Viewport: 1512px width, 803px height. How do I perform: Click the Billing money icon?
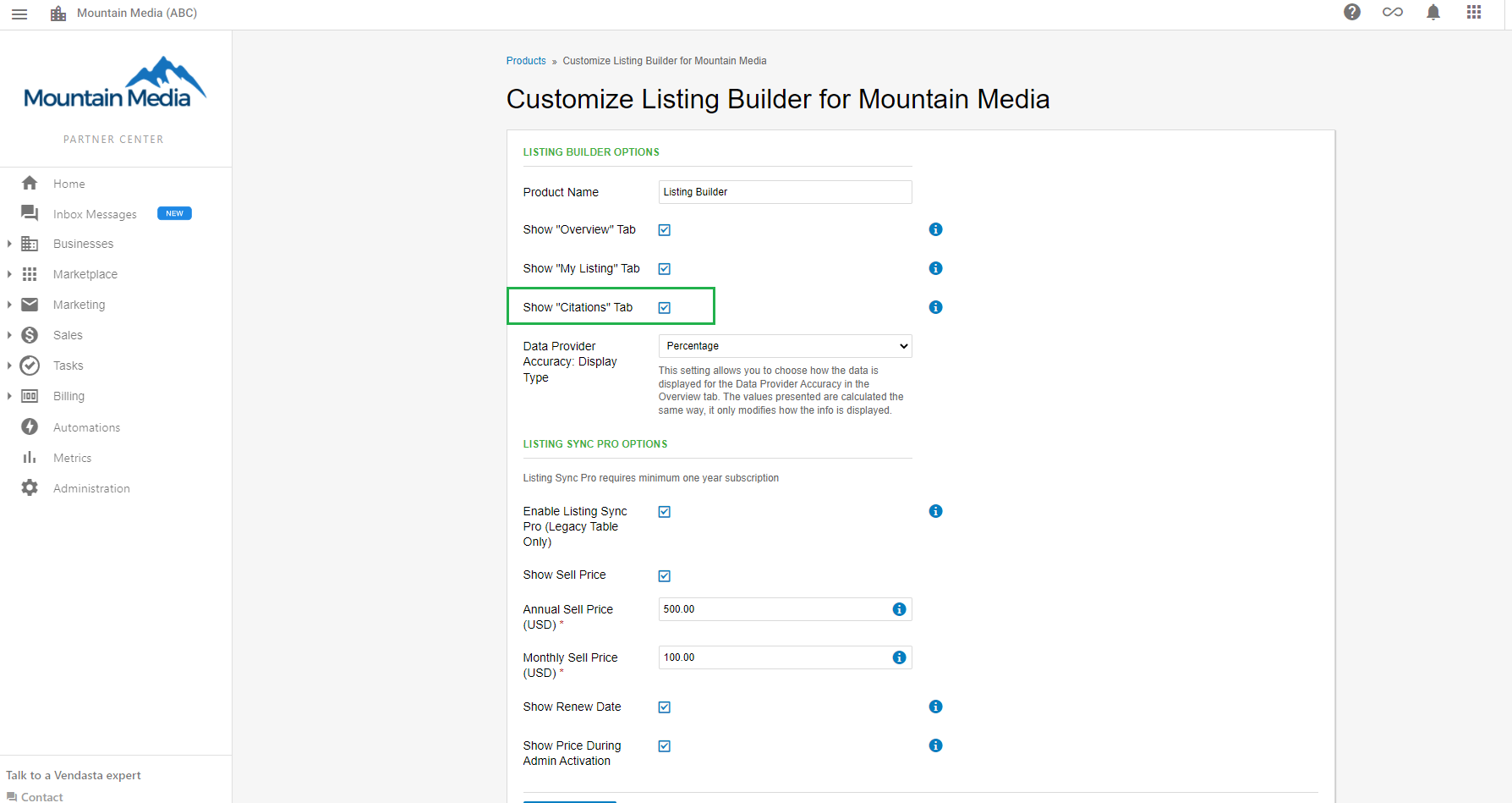coord(30,396)
